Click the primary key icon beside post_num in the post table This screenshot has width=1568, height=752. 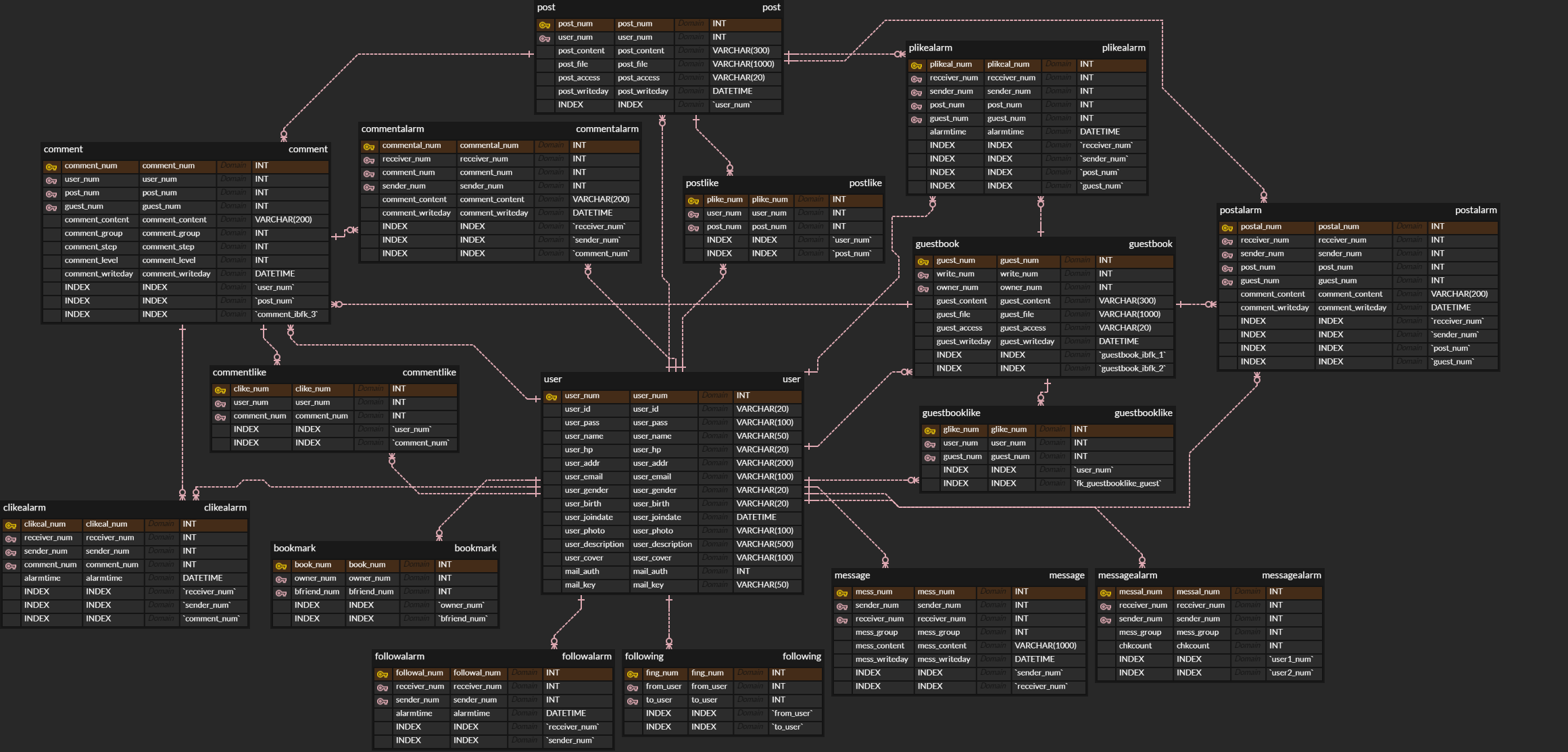tap(545, 24)
